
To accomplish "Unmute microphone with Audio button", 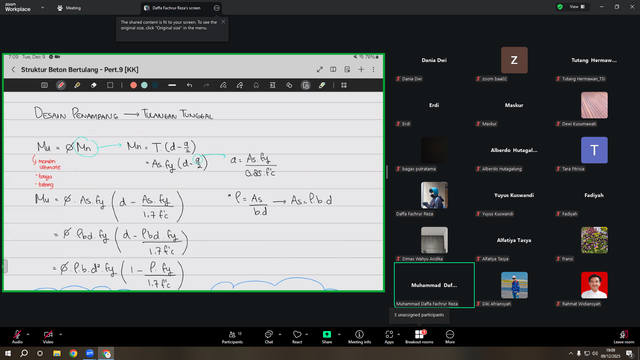I will click(17, 337).
